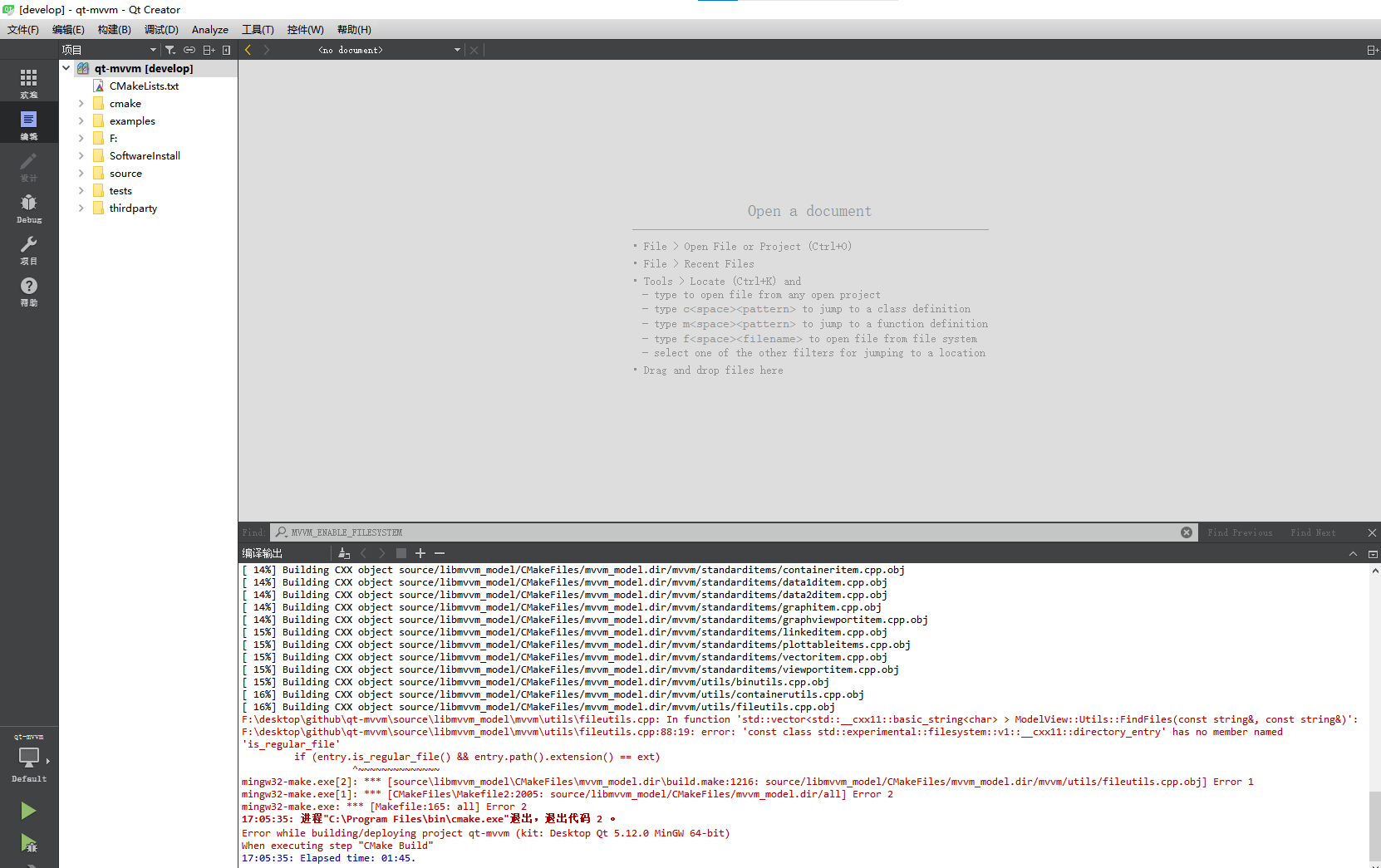Expand the thirdparty folder
This screenshot has width=1381, height=868.
click(81, 208)
